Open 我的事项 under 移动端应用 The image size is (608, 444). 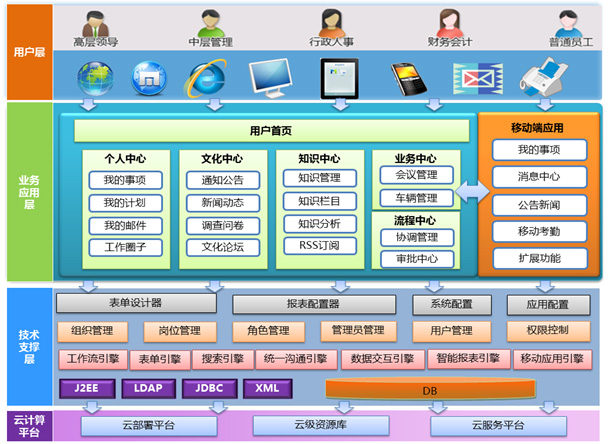(x=539, y=150)
